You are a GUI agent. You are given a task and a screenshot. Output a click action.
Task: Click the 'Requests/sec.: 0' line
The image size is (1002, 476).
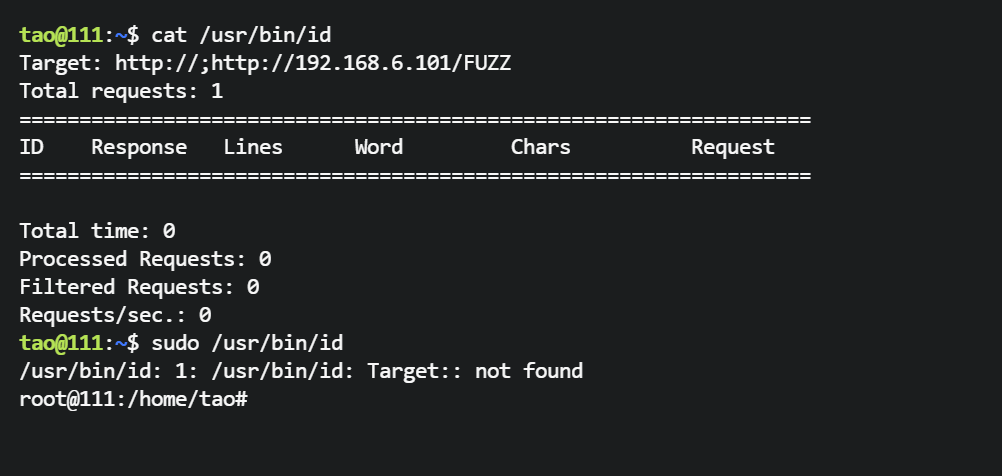click(x=115, y=315)
